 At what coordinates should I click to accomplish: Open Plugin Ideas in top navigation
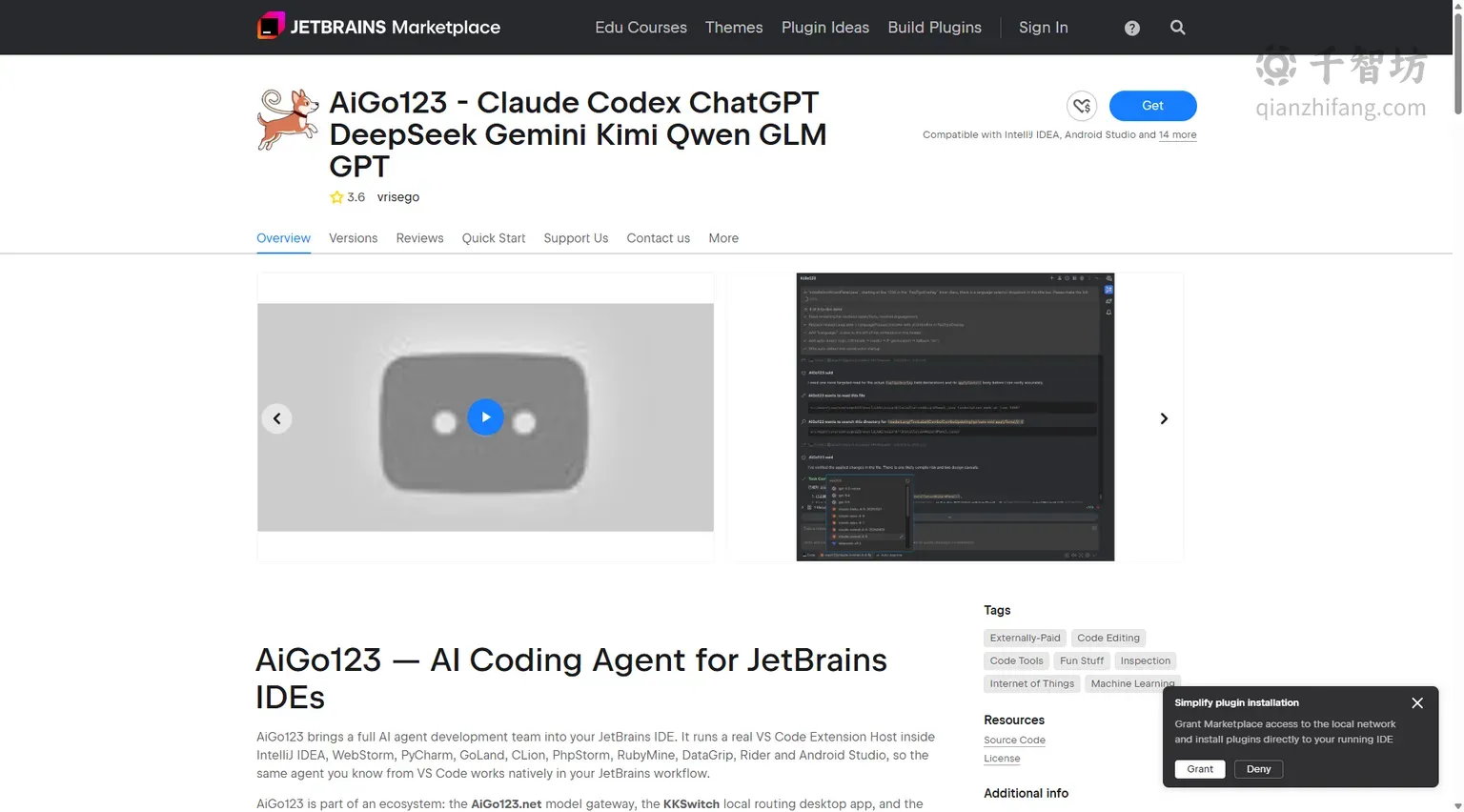pyautogui.click(x=825, y=28)
